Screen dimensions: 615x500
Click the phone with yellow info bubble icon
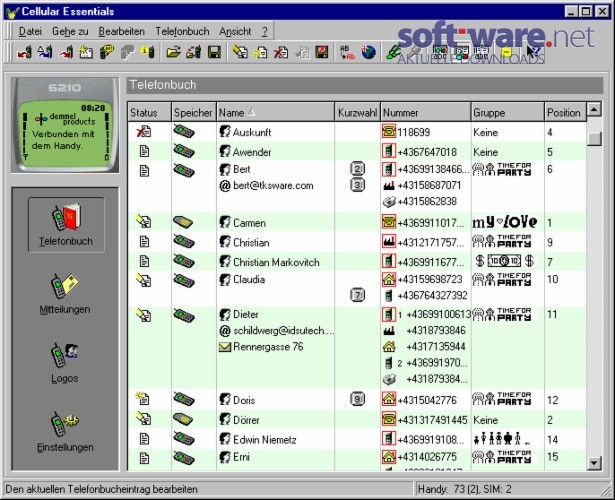147,52
